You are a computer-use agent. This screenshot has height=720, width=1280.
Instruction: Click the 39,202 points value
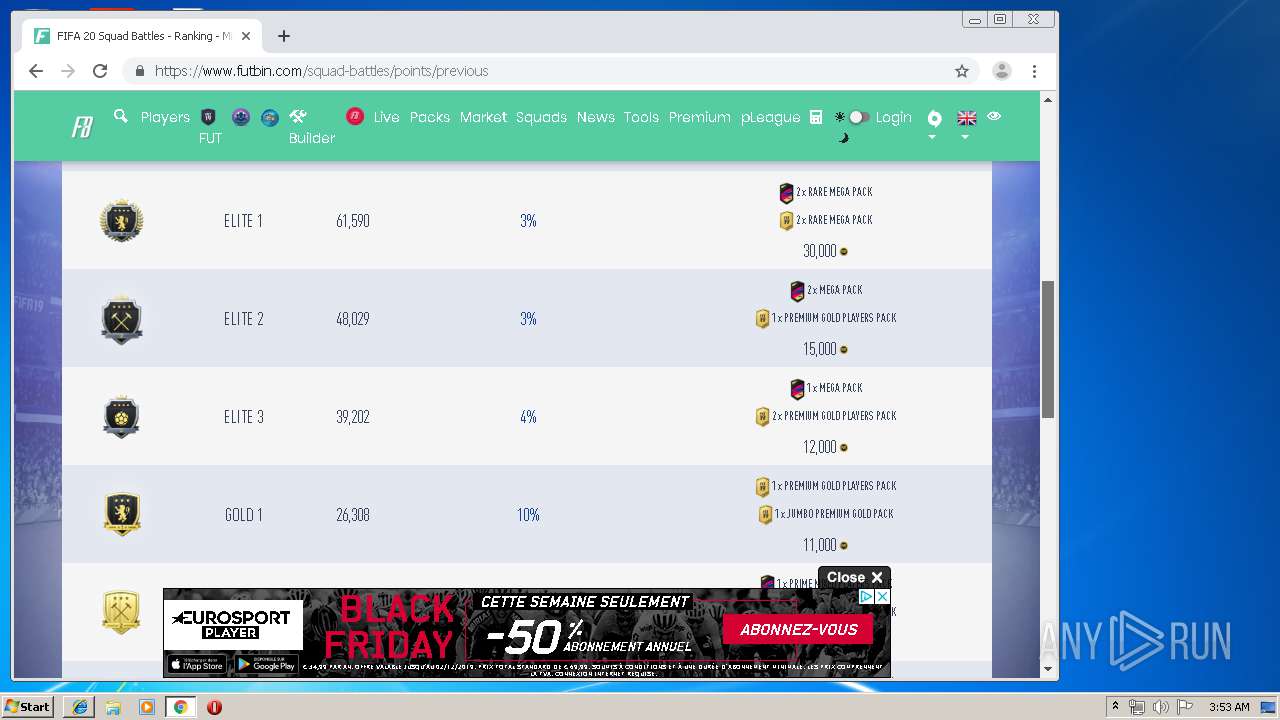353,417
